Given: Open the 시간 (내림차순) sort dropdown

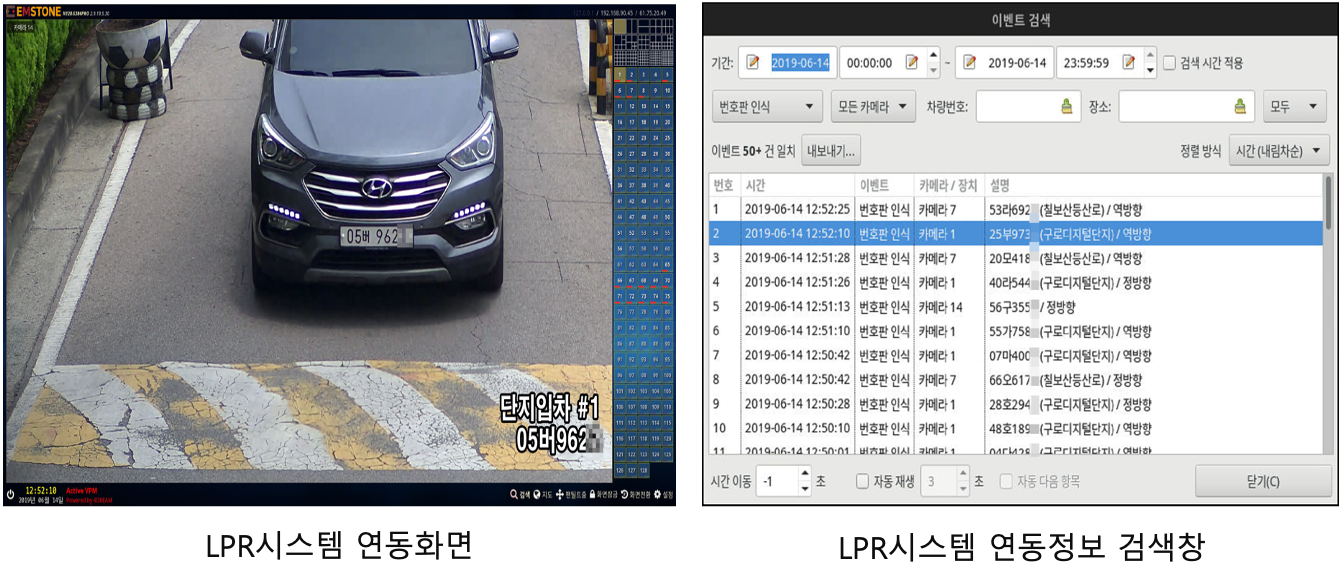Looking at the screenshot, I should (x=1279, y=151).
